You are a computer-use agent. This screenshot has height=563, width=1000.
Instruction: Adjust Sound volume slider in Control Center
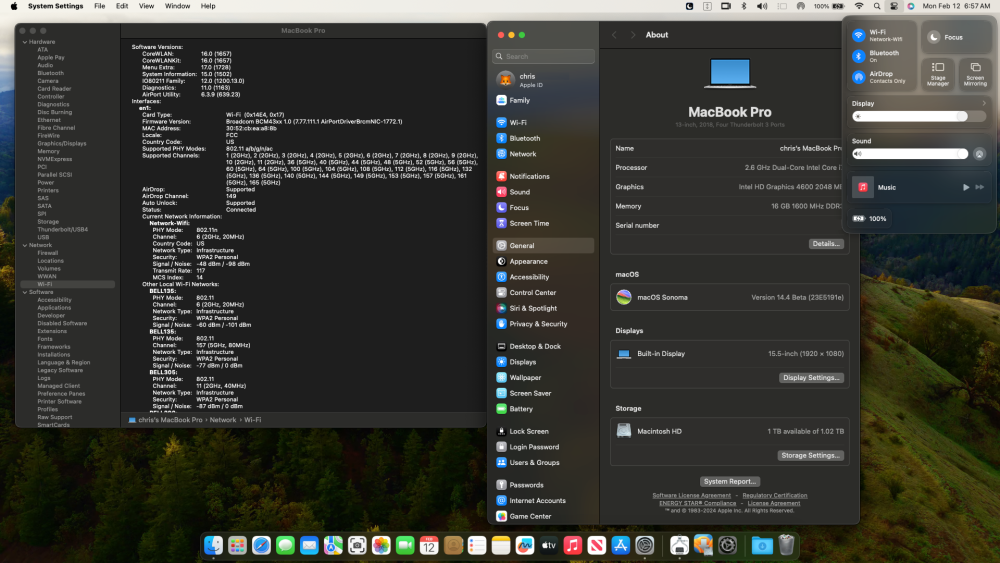click(x=910, y=154)
